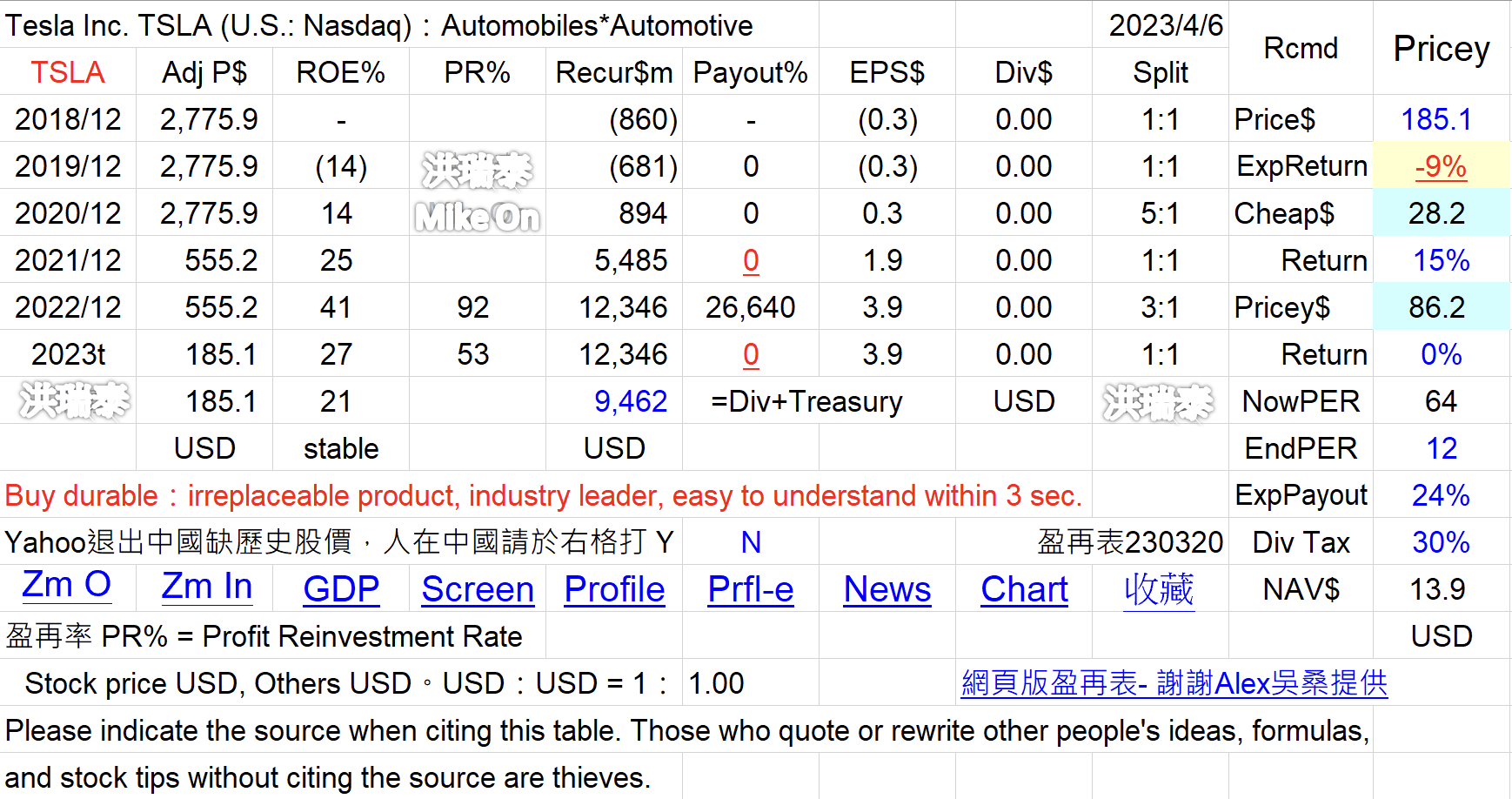Click the GDP link
Viewport: 1512px width, 799px height.
pos(341,589)
